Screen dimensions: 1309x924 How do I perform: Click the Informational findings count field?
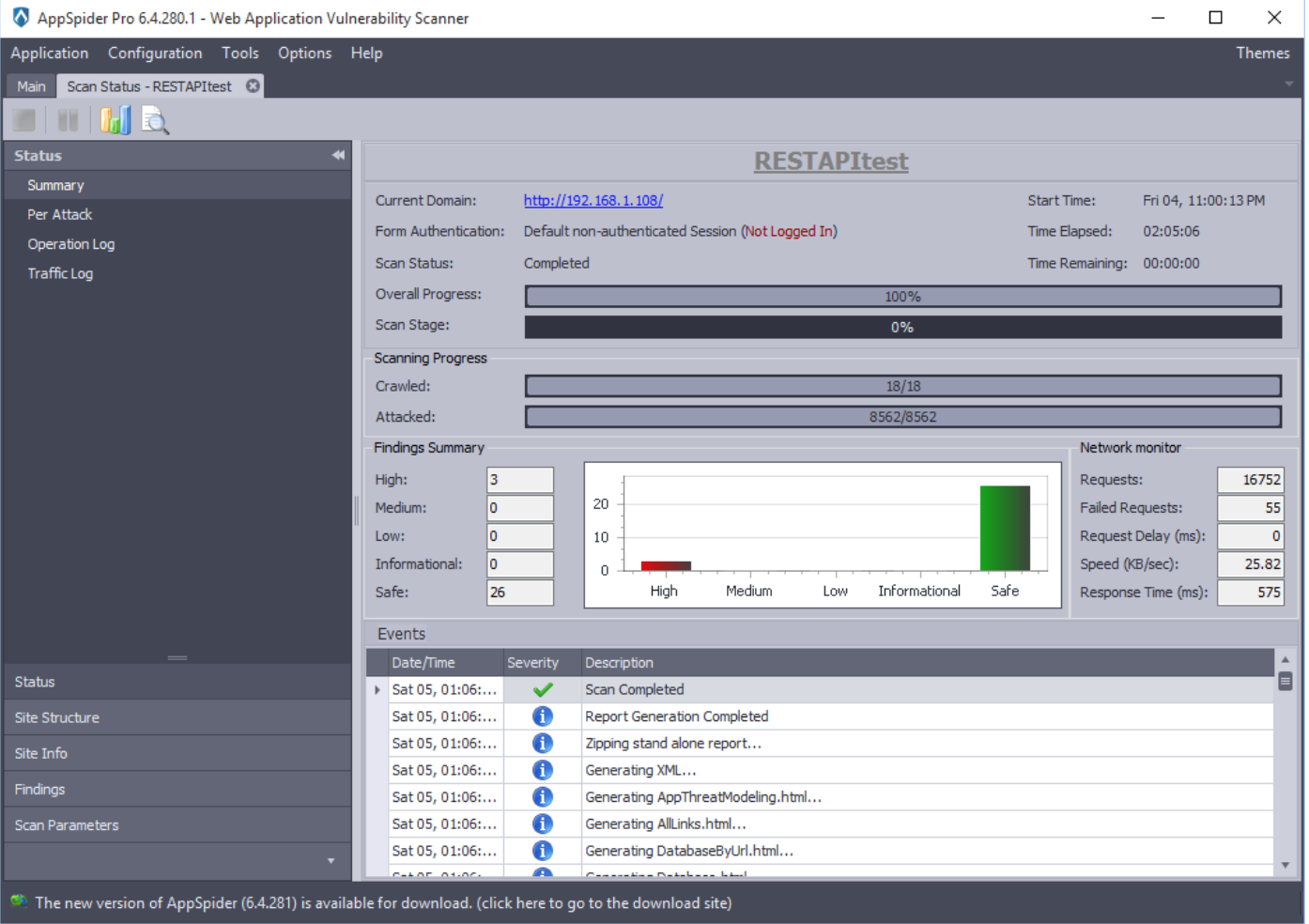coord(520,564)
